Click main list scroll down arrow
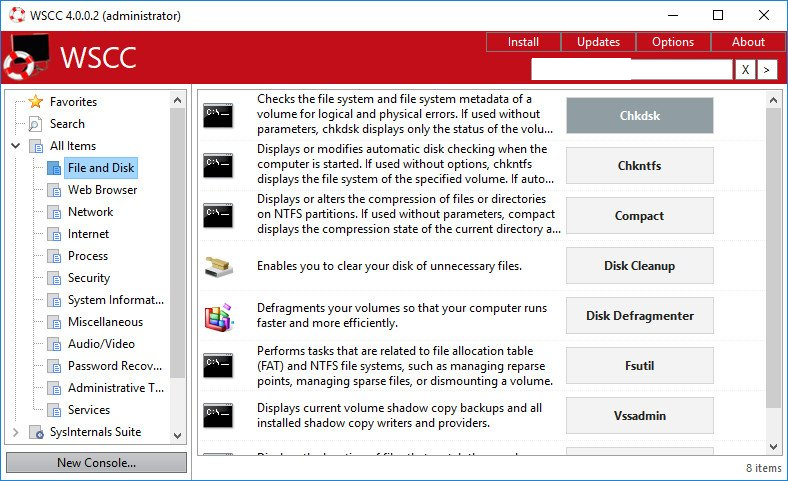The height and width of the screenshot is (481, 788). pyautogui.click(x=773, y=447)
